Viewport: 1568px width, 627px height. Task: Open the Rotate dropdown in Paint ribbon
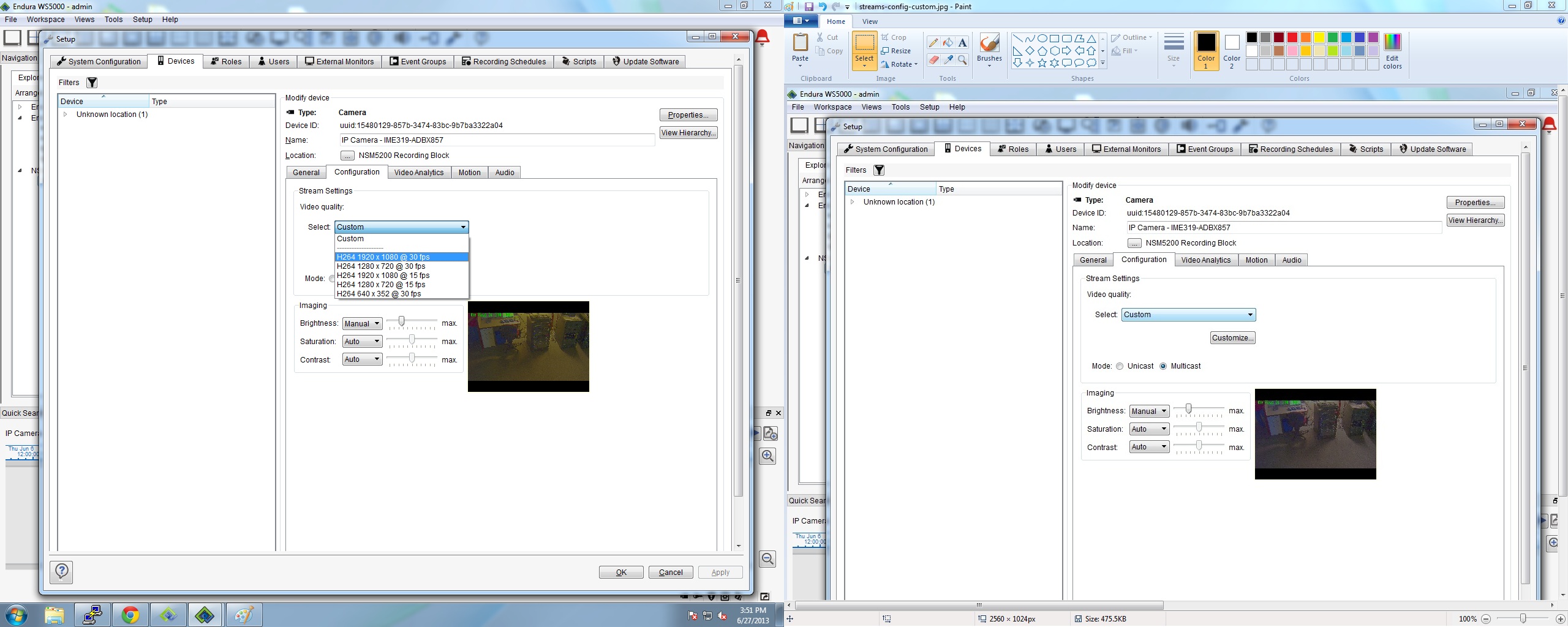pyautogui.click(x=899, y=64)
